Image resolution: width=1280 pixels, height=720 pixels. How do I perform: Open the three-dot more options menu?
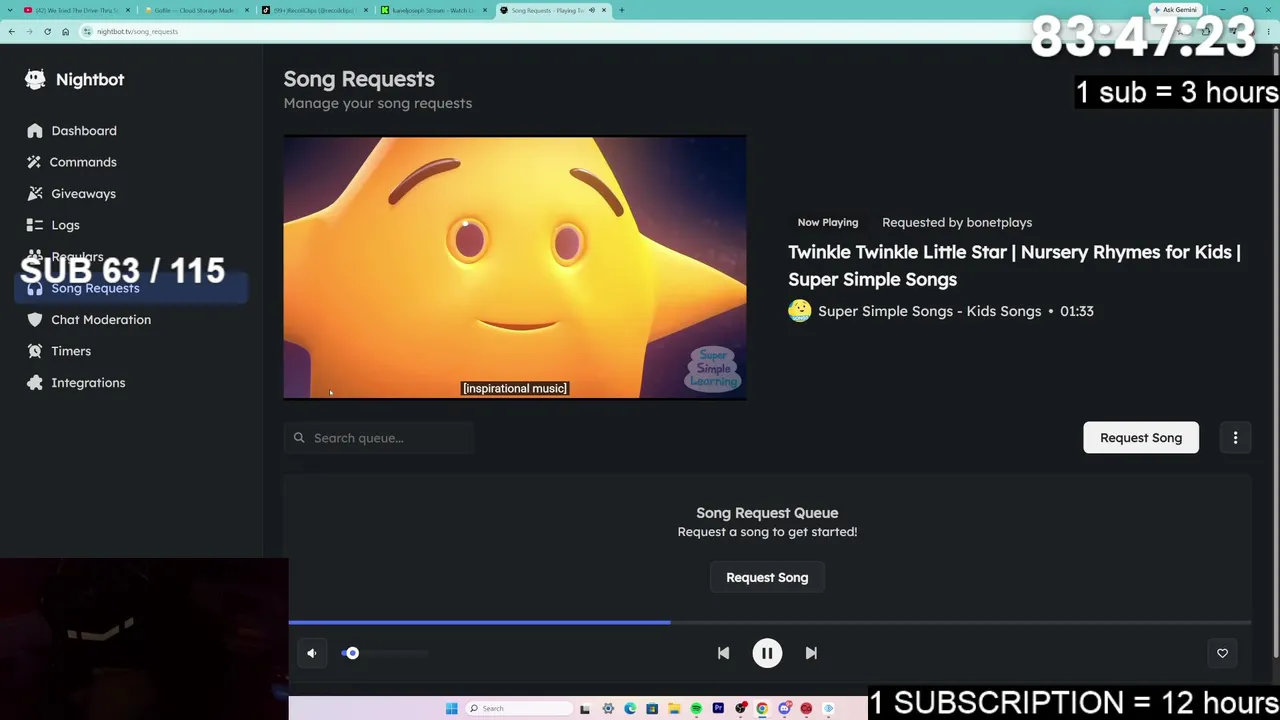(x=1235, y=438)
